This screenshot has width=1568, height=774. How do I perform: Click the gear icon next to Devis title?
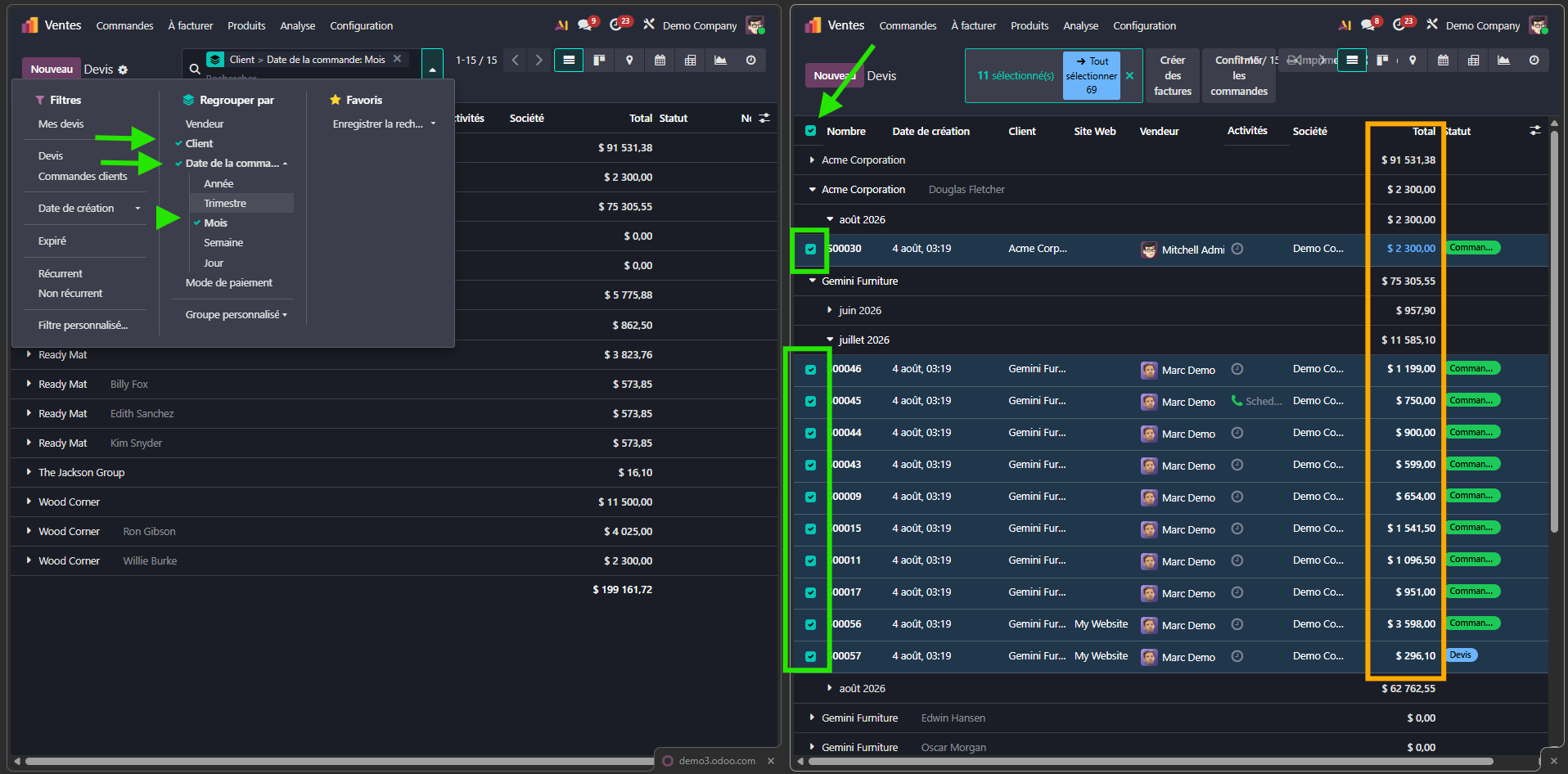(123, 70)
